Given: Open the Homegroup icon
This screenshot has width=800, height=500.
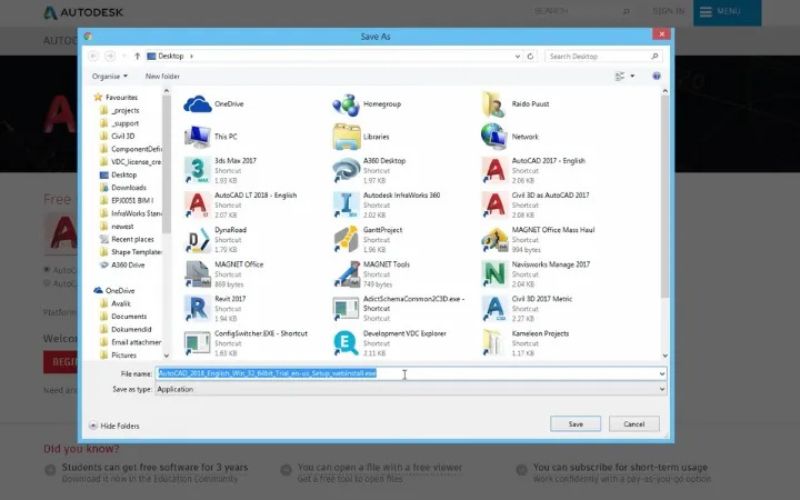Looking at the screenshot, I should click(x=366, y=104).
